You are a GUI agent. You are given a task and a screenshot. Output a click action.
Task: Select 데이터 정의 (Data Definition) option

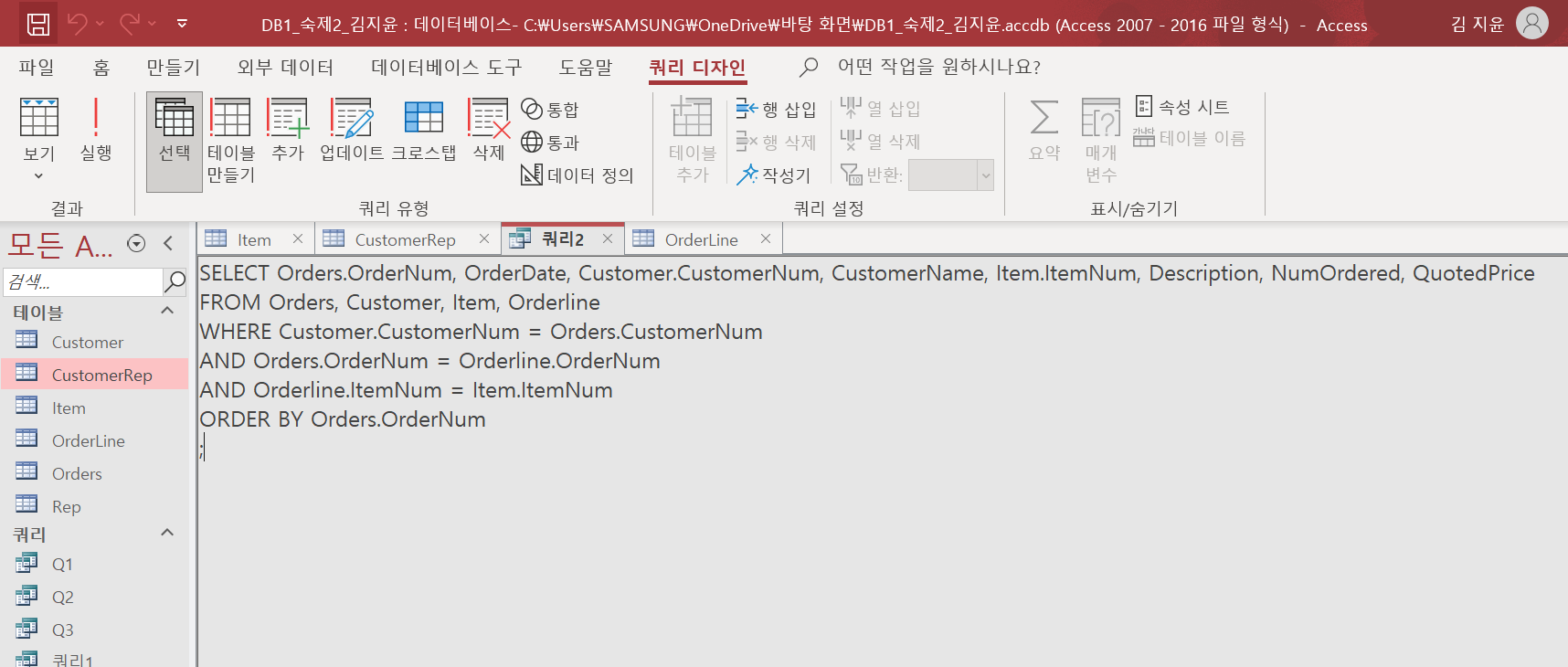(577, 175)
